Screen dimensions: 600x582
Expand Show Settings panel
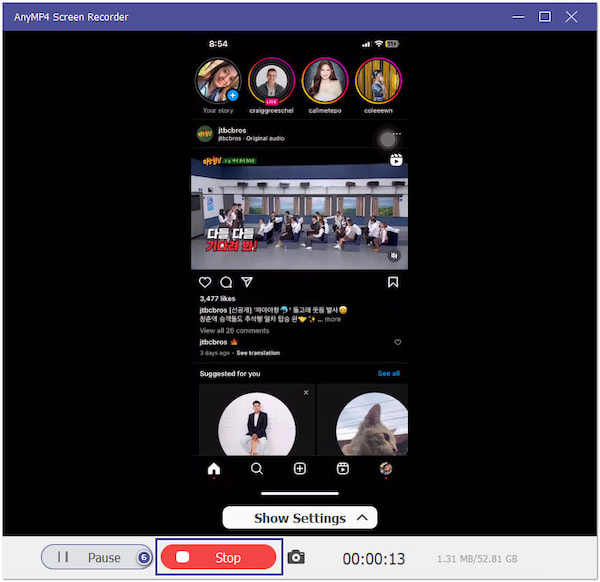(300, 518)
